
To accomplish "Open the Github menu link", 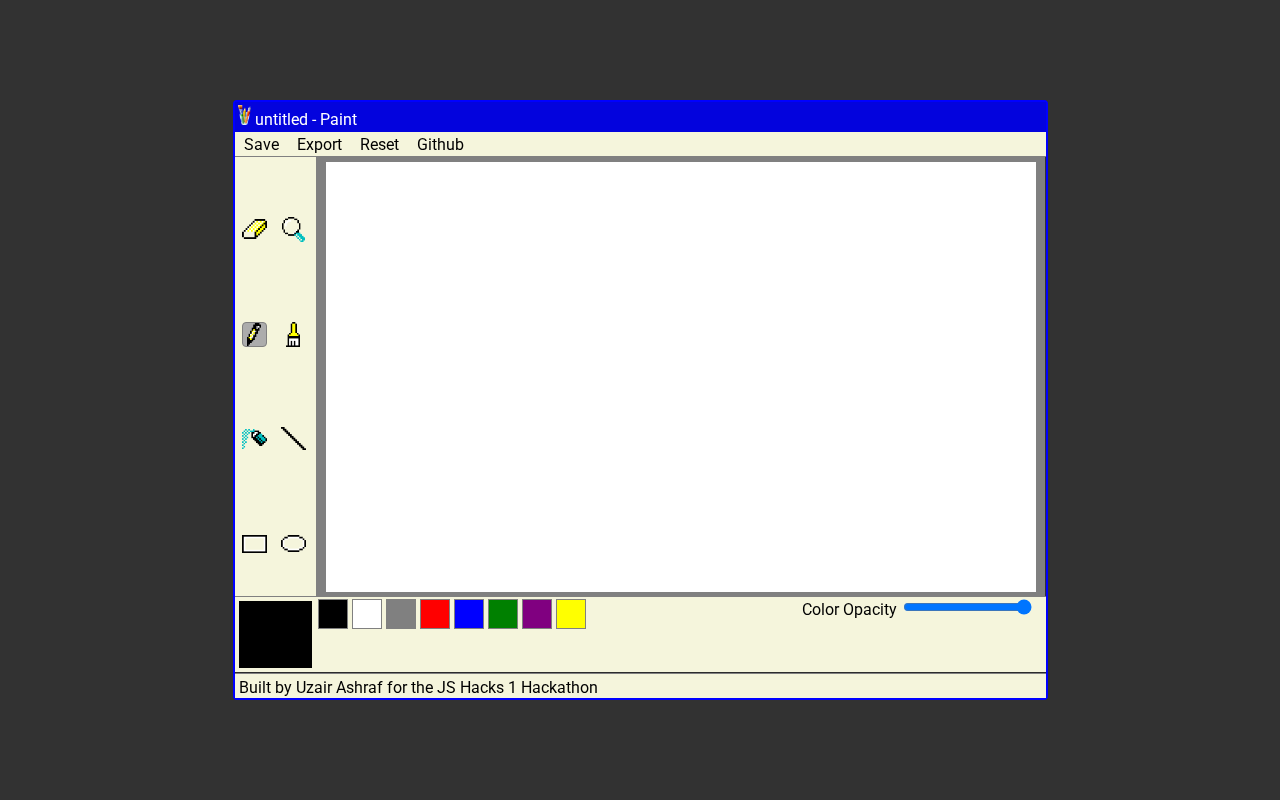I will tap(440, 145).
